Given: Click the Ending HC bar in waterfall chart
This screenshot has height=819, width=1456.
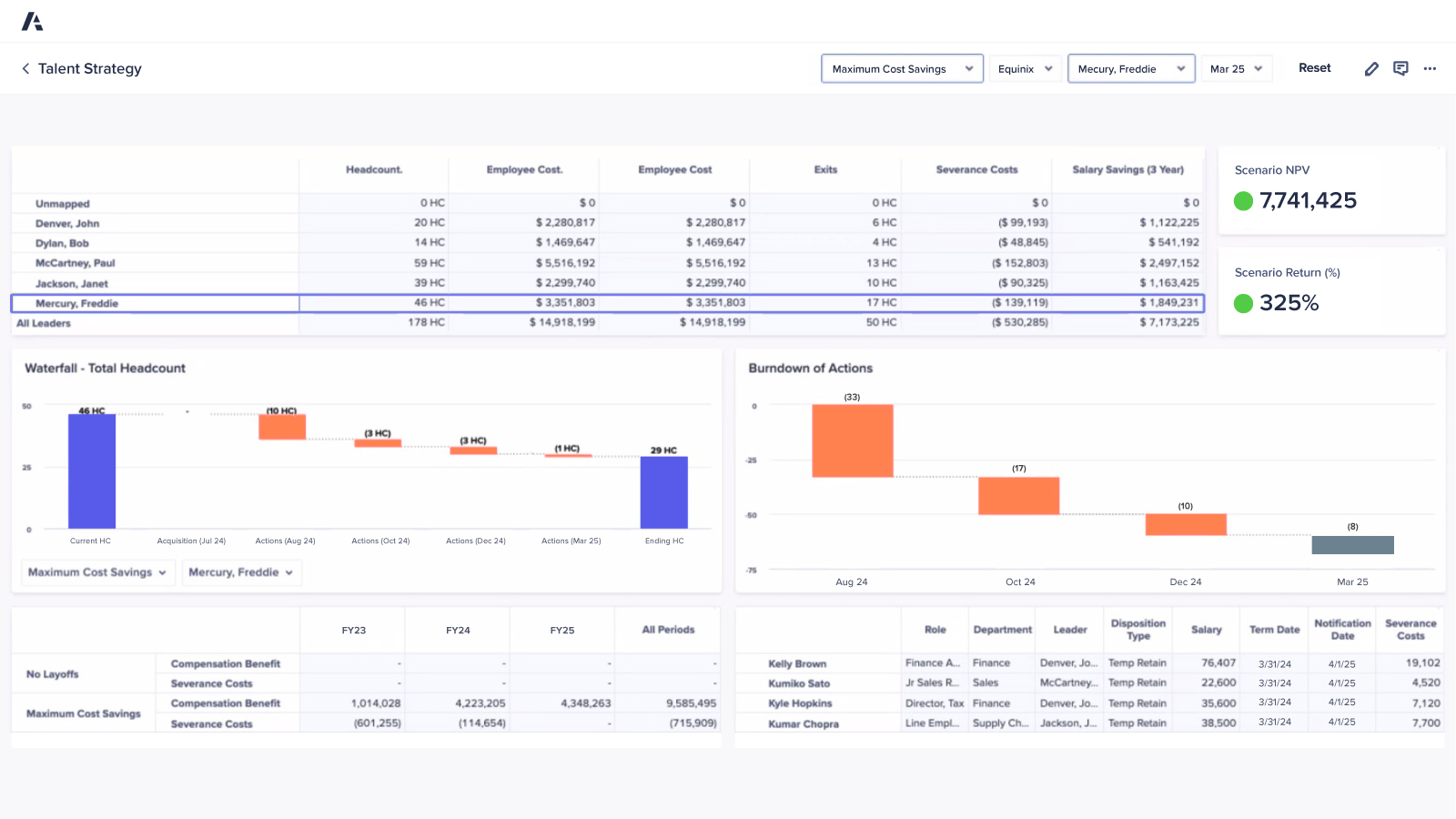Looking at the screenshot, I should pos(664,491).
